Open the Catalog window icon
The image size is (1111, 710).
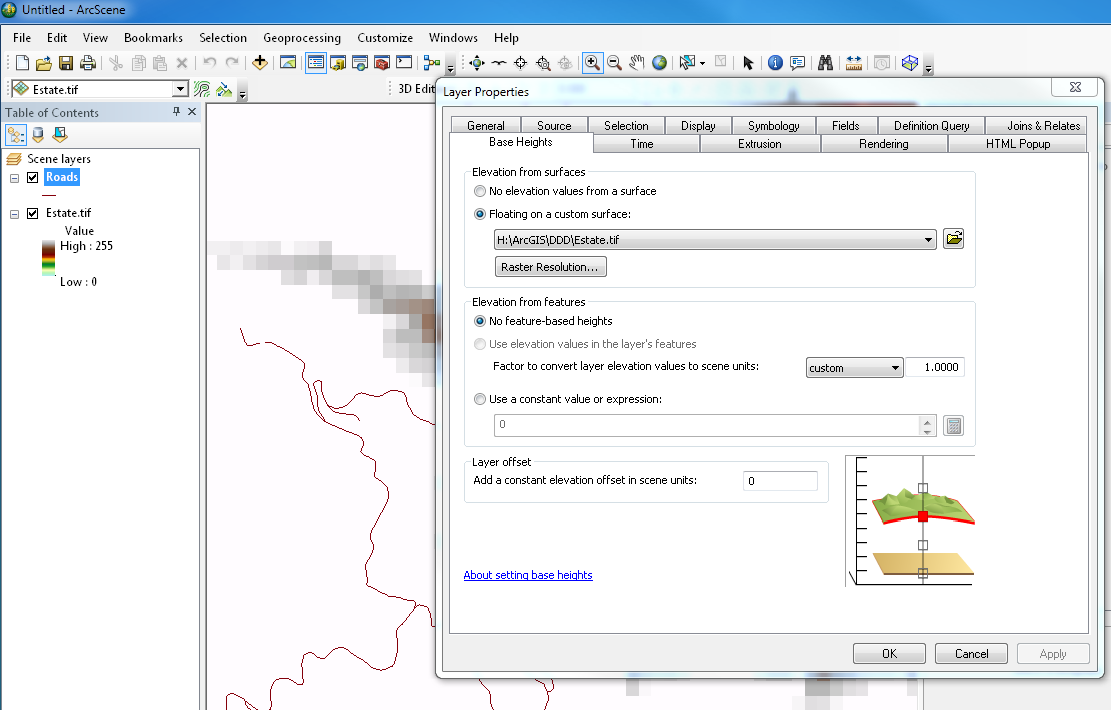(338, 63)
